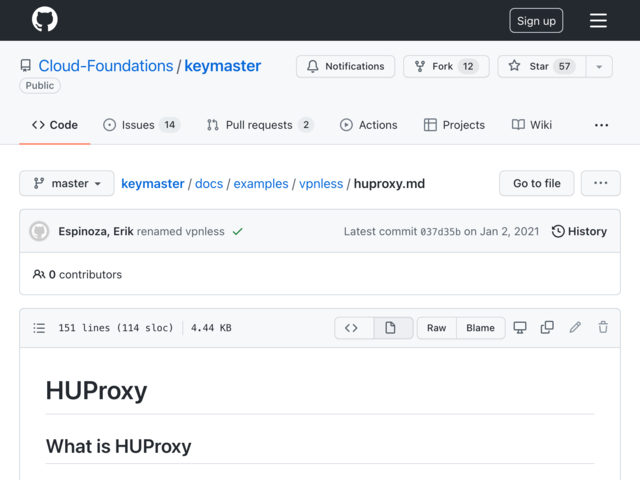This screenshot has height=480, width=640.
Task: Show commit status green checkmark details
Action: (x=238, y=231)
